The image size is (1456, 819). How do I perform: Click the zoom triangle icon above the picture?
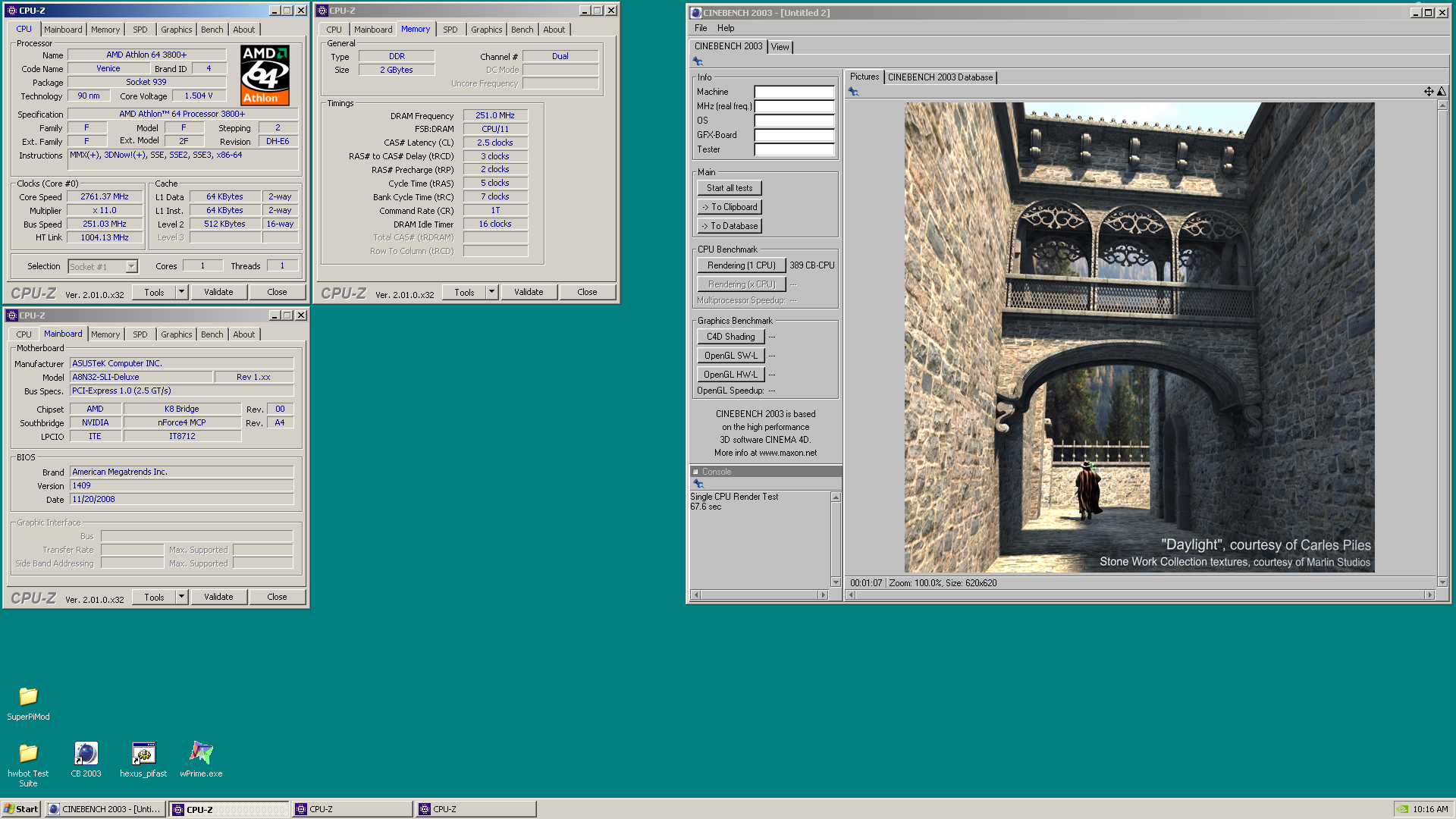coord(1442,92)
